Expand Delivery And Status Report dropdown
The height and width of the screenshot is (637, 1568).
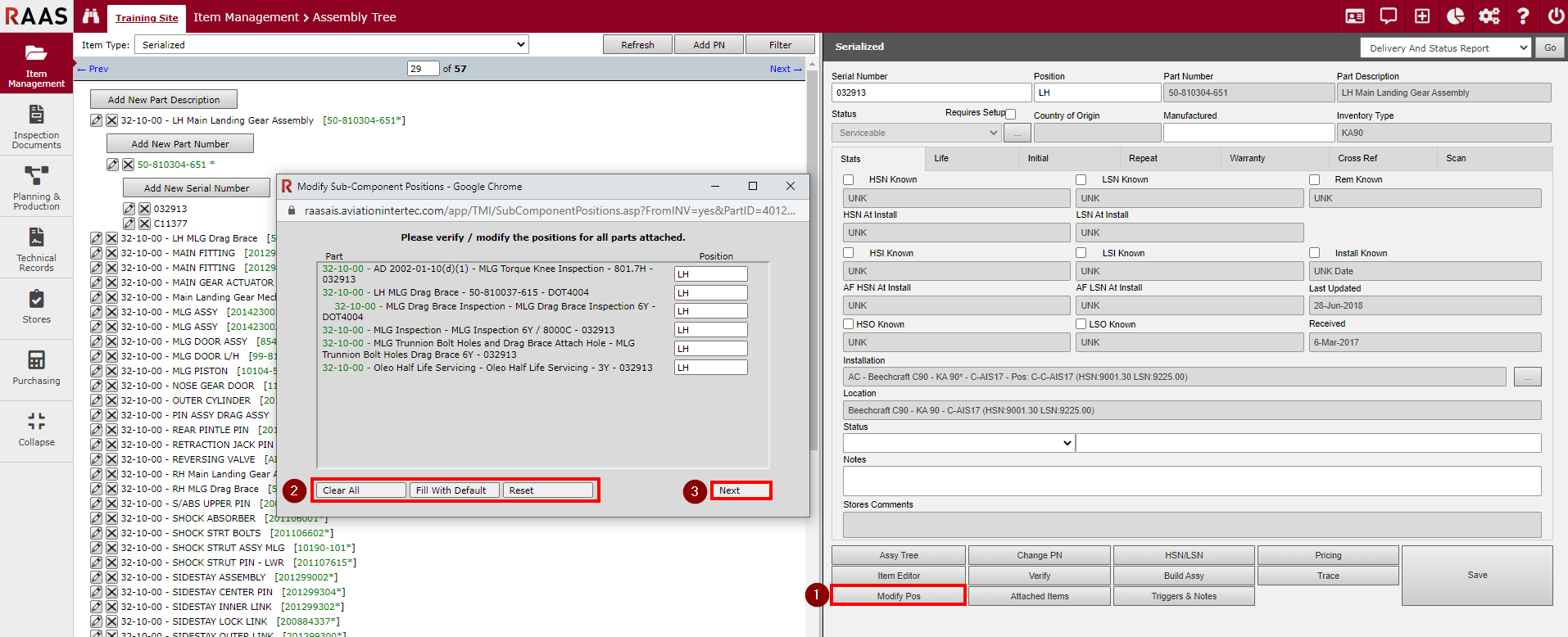[1445, 48]
